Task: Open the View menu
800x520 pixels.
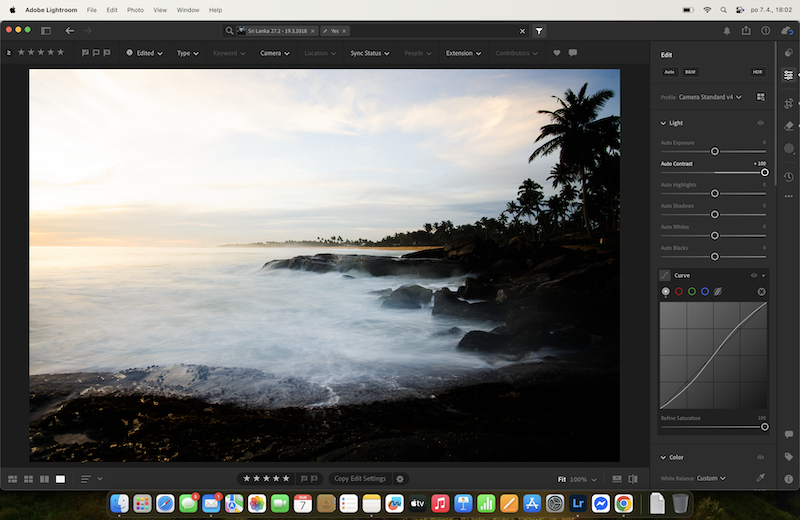Action: click(x=160, y=10)
